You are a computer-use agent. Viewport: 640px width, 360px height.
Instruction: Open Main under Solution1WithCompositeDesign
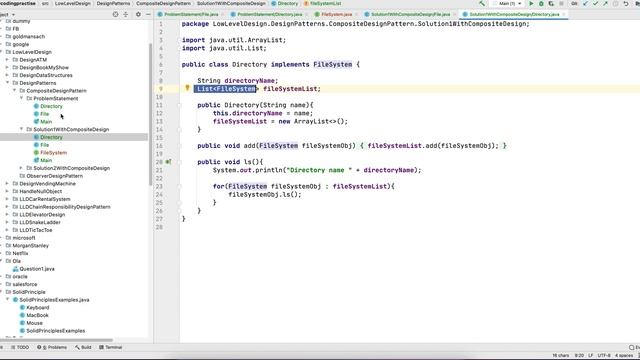coord(46,160)
